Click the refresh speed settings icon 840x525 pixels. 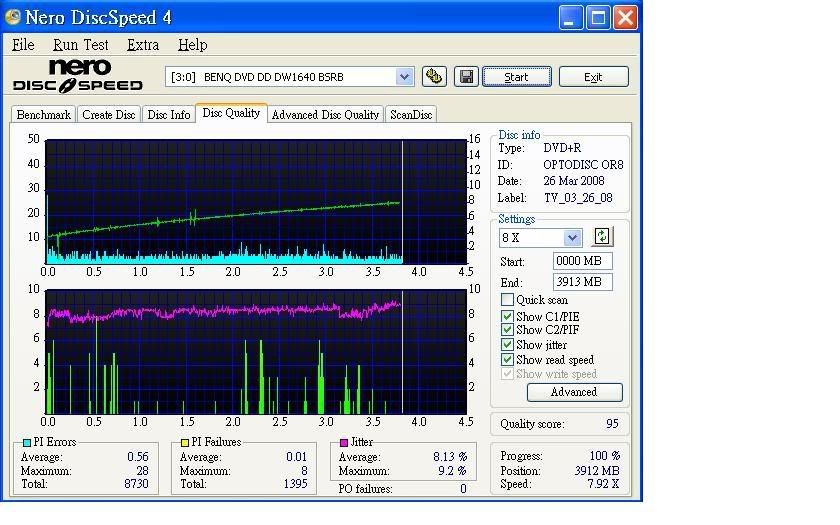[x=602, y=236]
